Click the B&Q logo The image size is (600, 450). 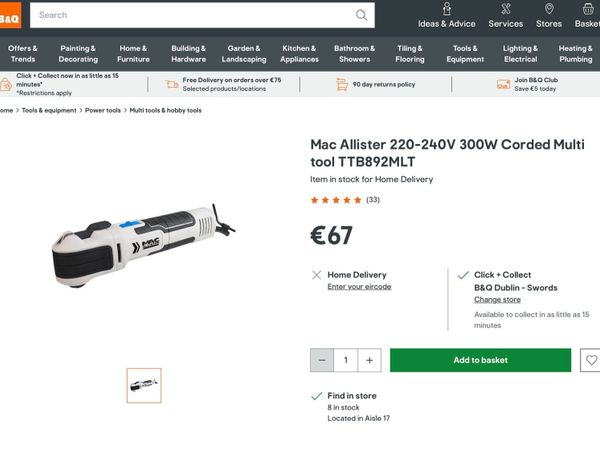[x=10, y=15]
